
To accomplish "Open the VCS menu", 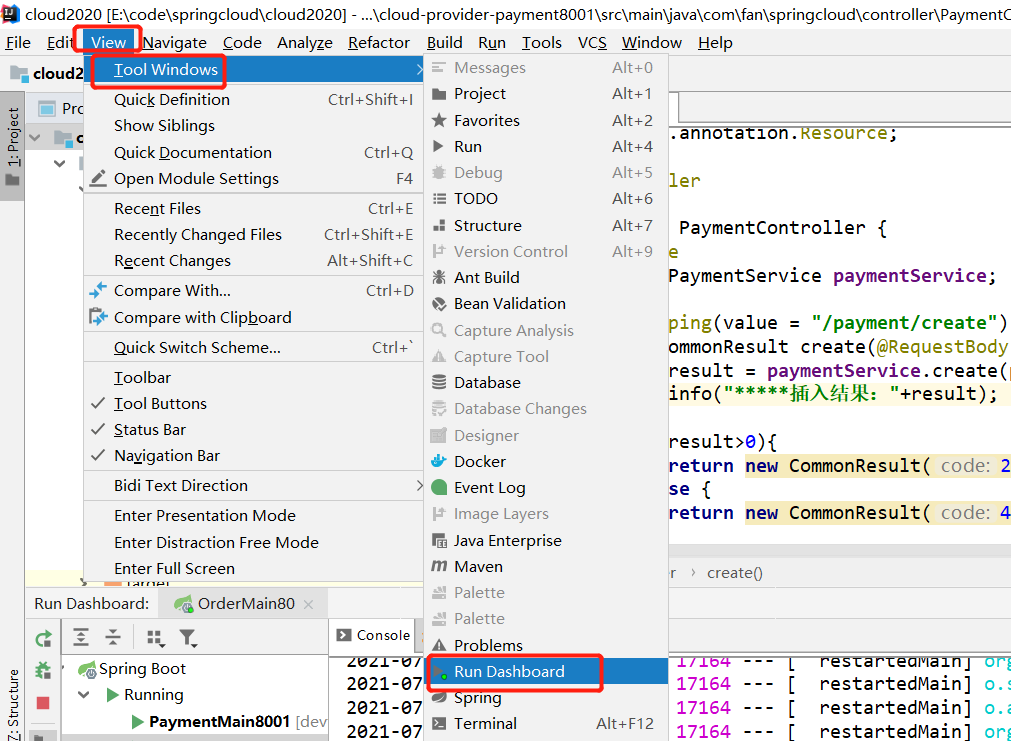I will 593,43.
